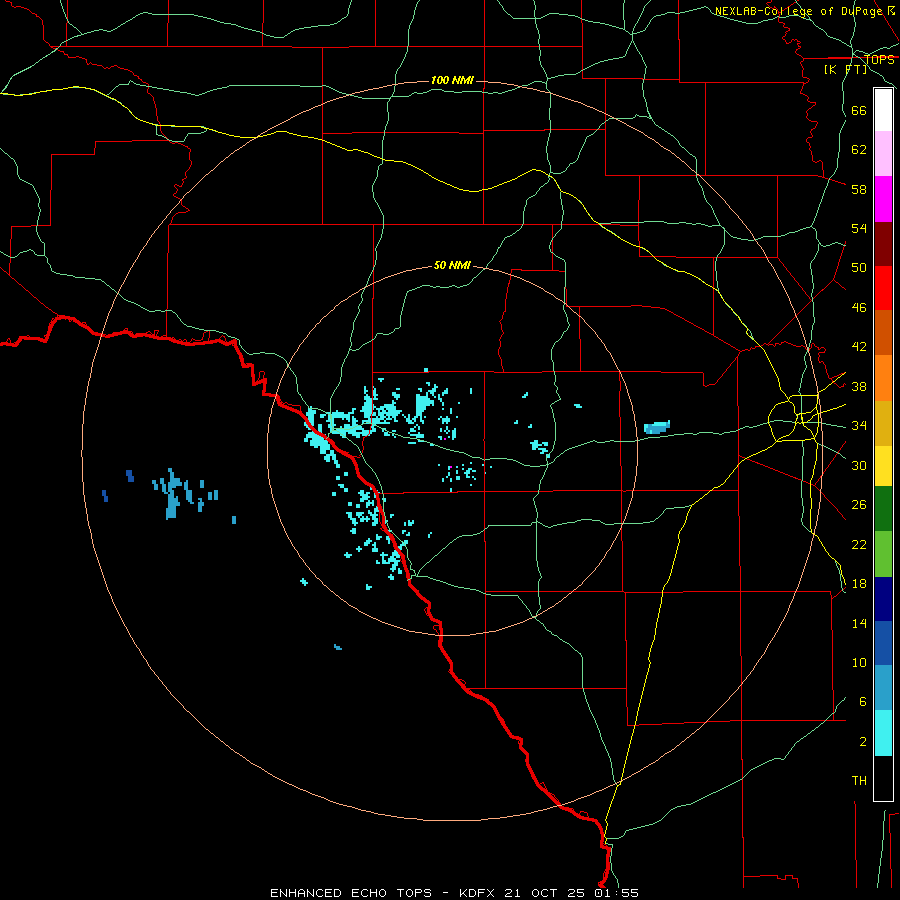This screenshot has height=900, width=900.
Task: Click the light pink swatch in the scale
Action: [883, 154]
